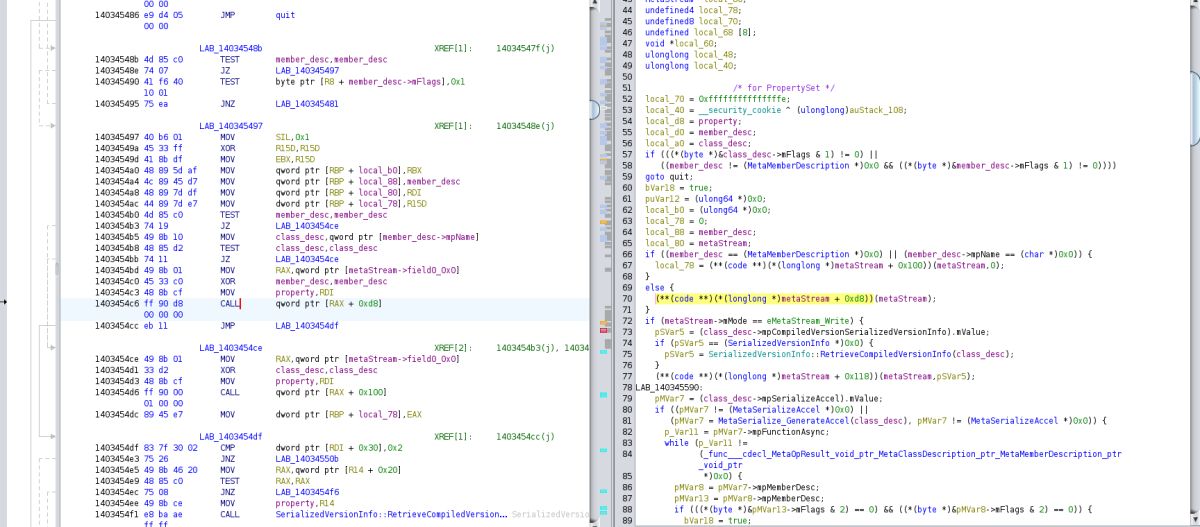
Task: Click the CALL mnemonic at 1403454c6
Action: coord(229,302)
